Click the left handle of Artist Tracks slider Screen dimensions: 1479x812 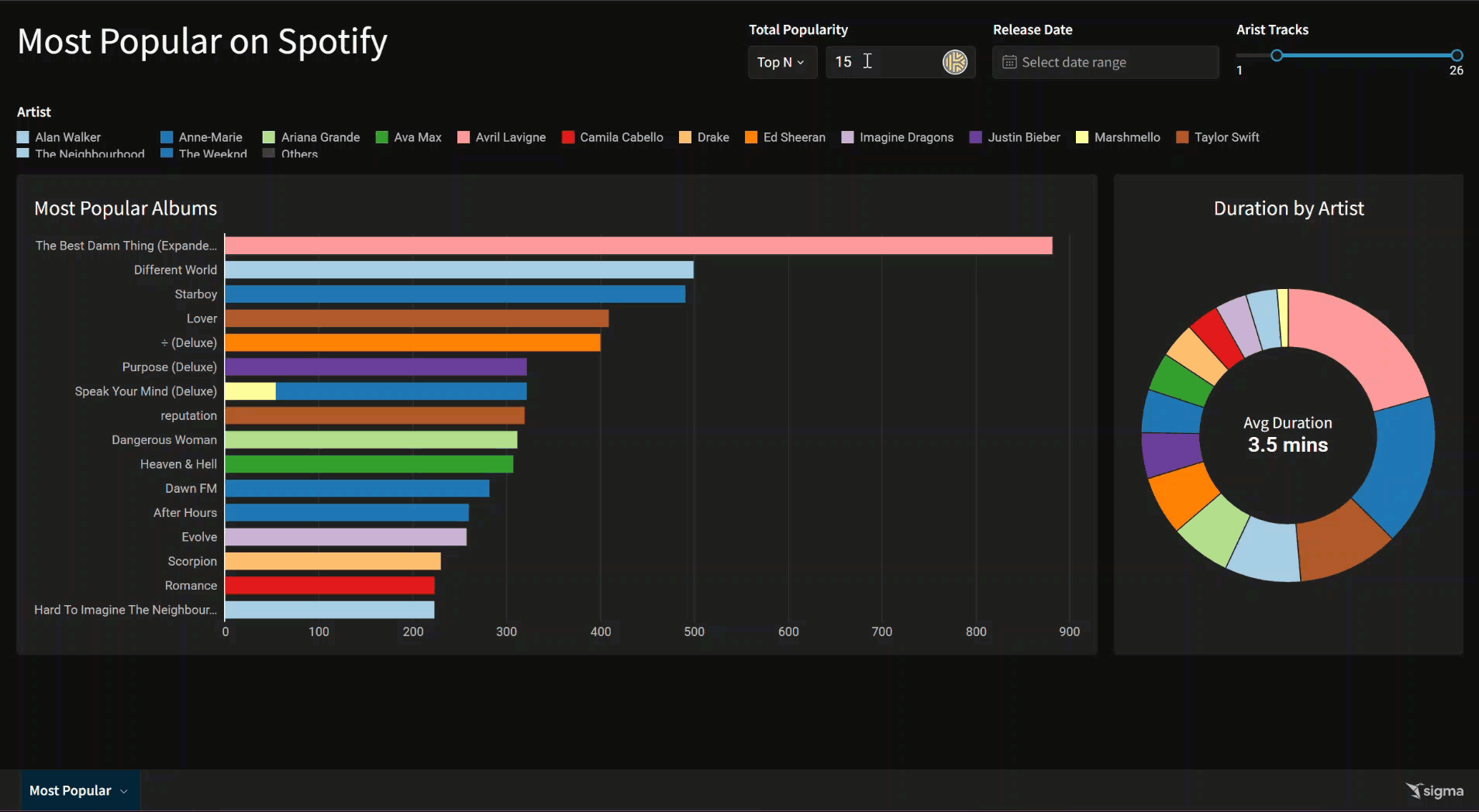point(1277,55)
